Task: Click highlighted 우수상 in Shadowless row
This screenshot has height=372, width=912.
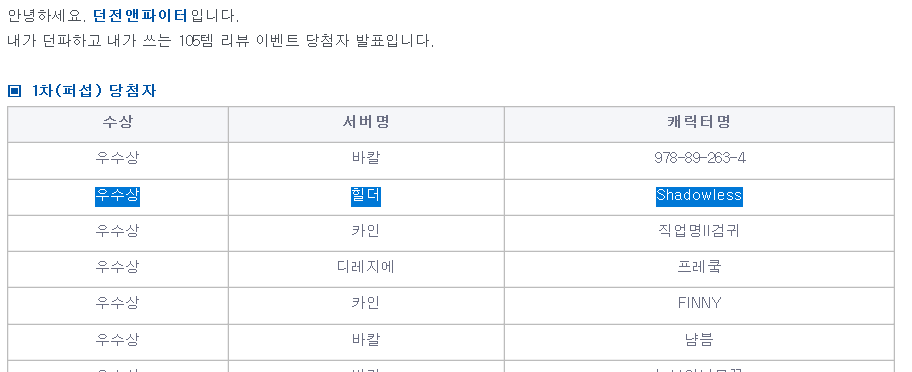Action: click(117, 196)
